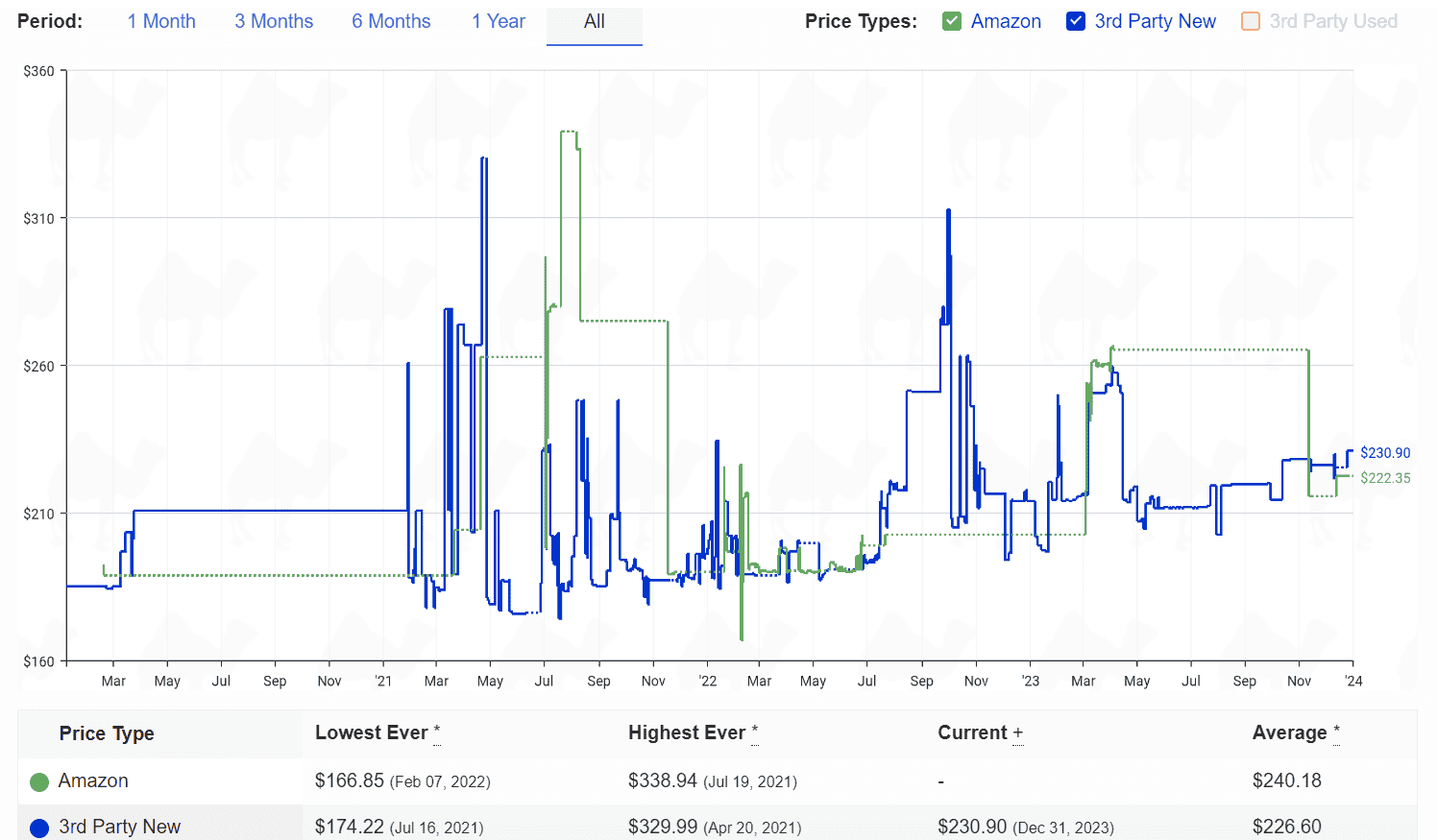This screenshot has height=840, width=1437.
Task: Select the 1 Month period tab
Action: pyautogui.click(x=161, y=21)
